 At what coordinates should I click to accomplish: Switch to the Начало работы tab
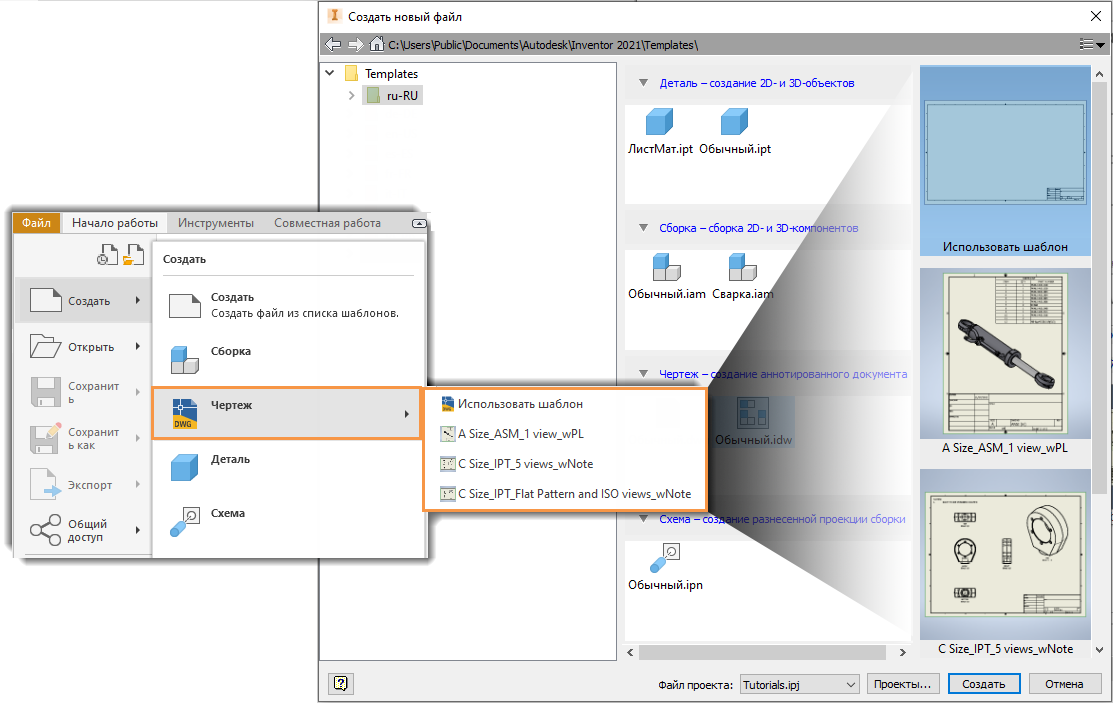click(115, 223)
